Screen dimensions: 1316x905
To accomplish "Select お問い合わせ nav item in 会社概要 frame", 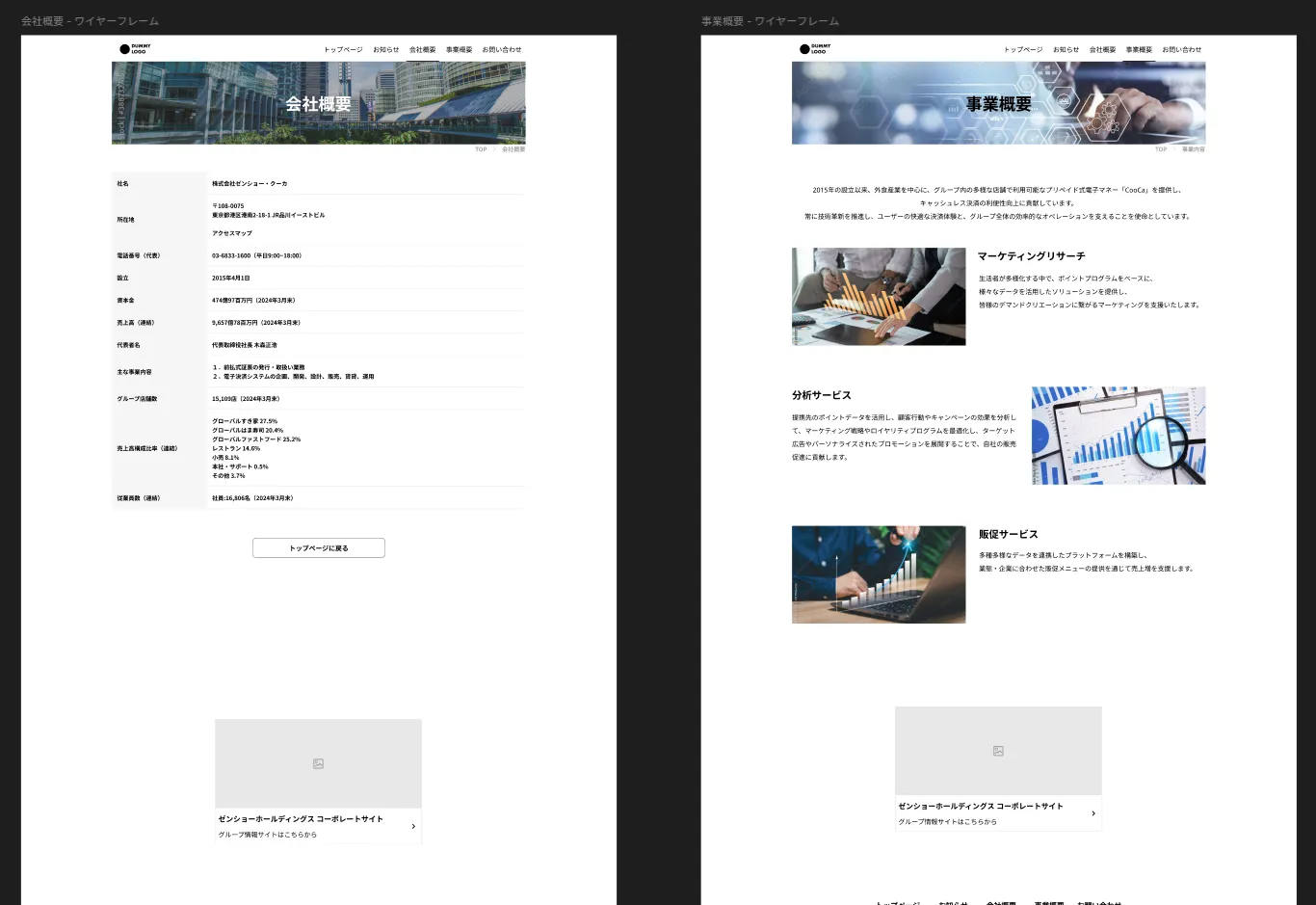I will click(x=502, y=49).
